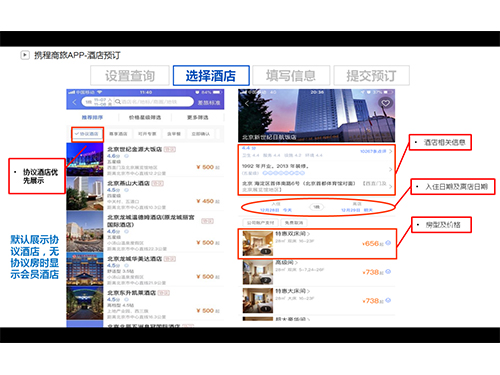Click the search magnifier icon

pyautogui.click(x=118, y=102)
